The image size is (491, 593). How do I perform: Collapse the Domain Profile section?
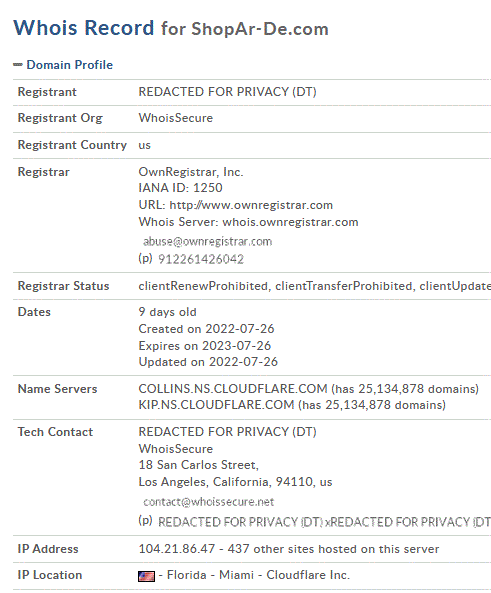18,65
